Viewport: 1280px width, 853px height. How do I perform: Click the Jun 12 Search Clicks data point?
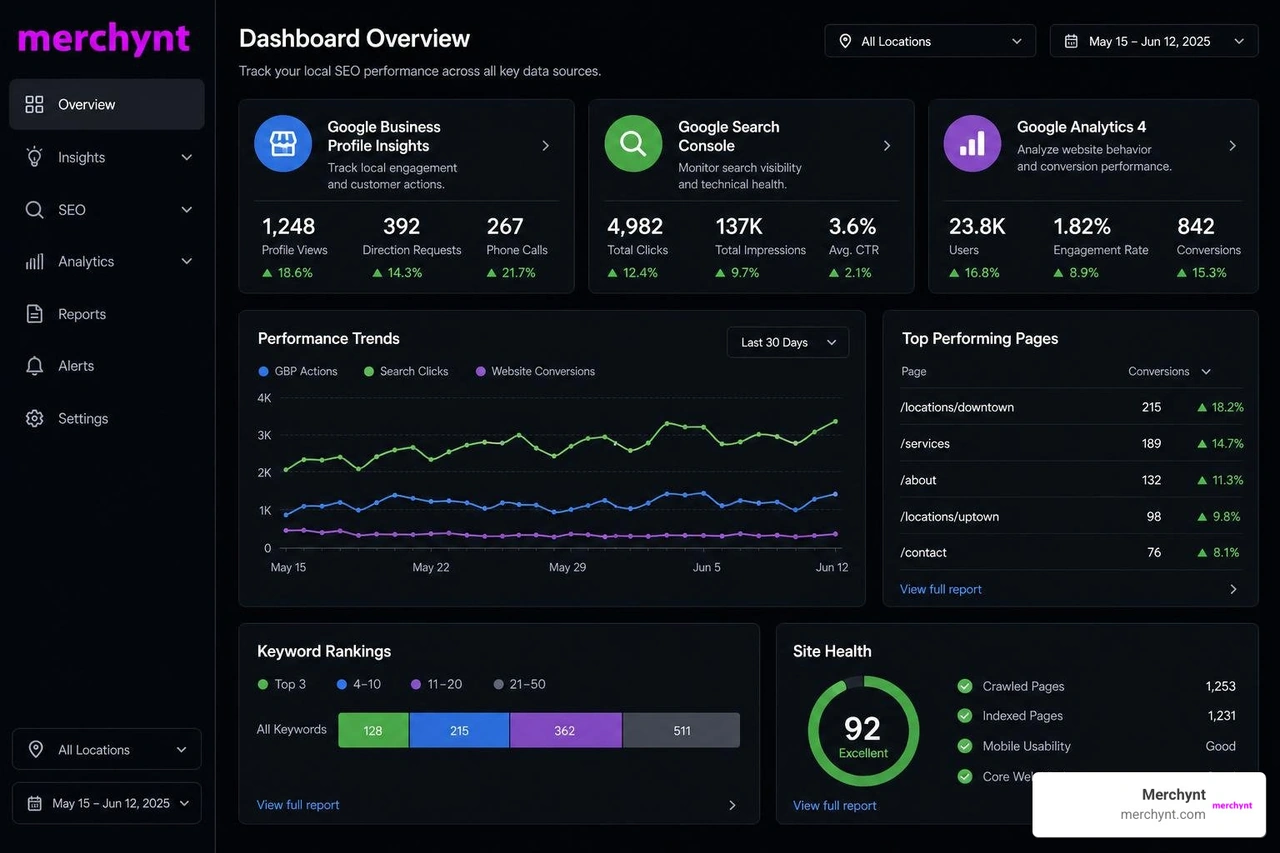coord(835,421)
